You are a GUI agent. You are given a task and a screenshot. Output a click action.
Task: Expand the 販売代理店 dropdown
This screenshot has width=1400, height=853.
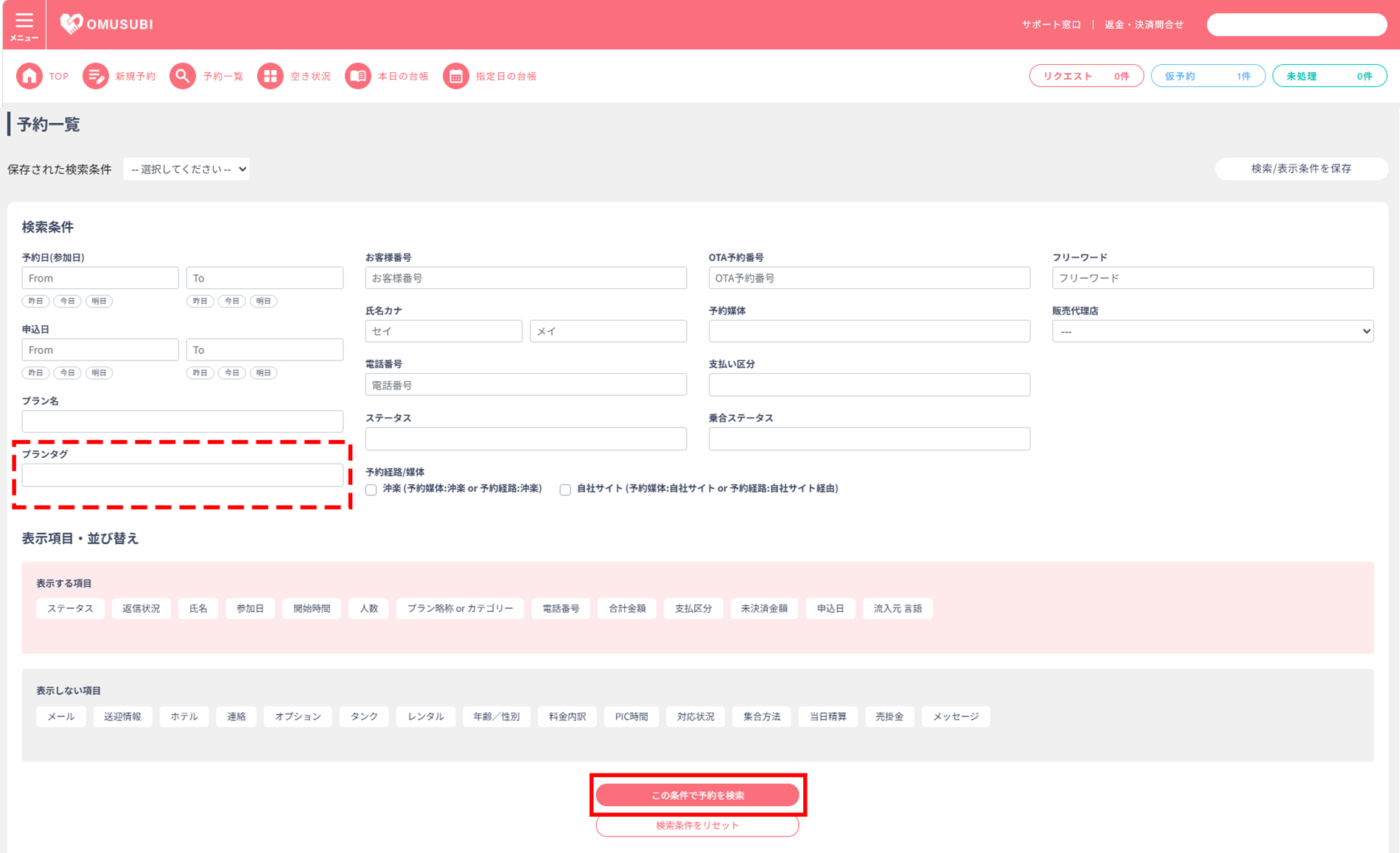click(1213, 331)
